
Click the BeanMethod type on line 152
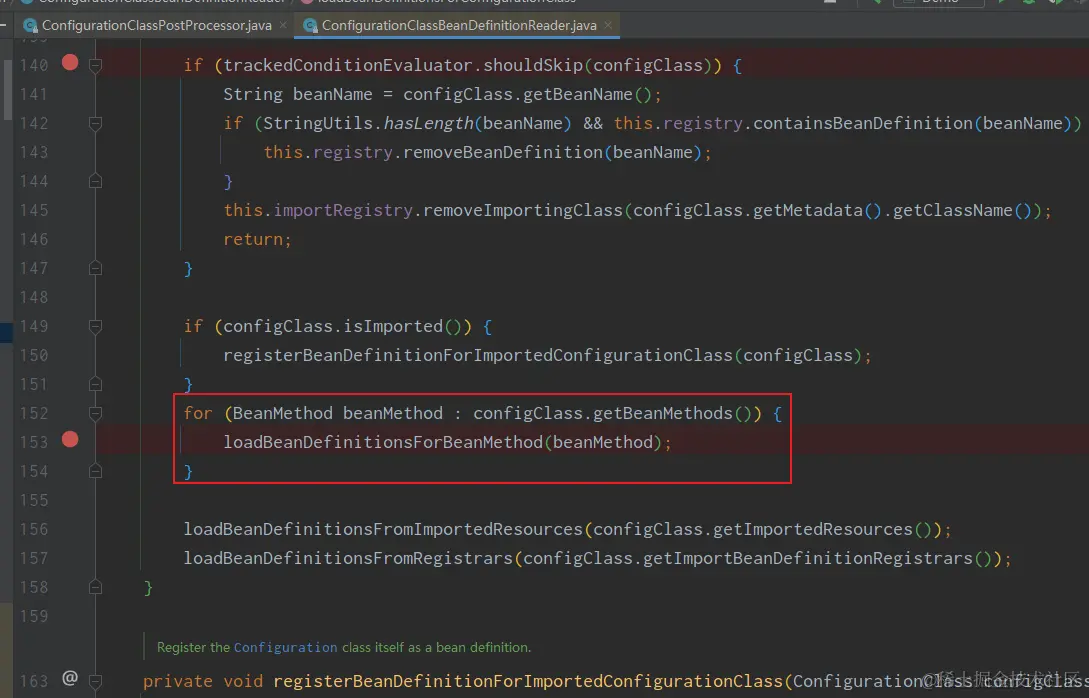(x=283, y=413)
